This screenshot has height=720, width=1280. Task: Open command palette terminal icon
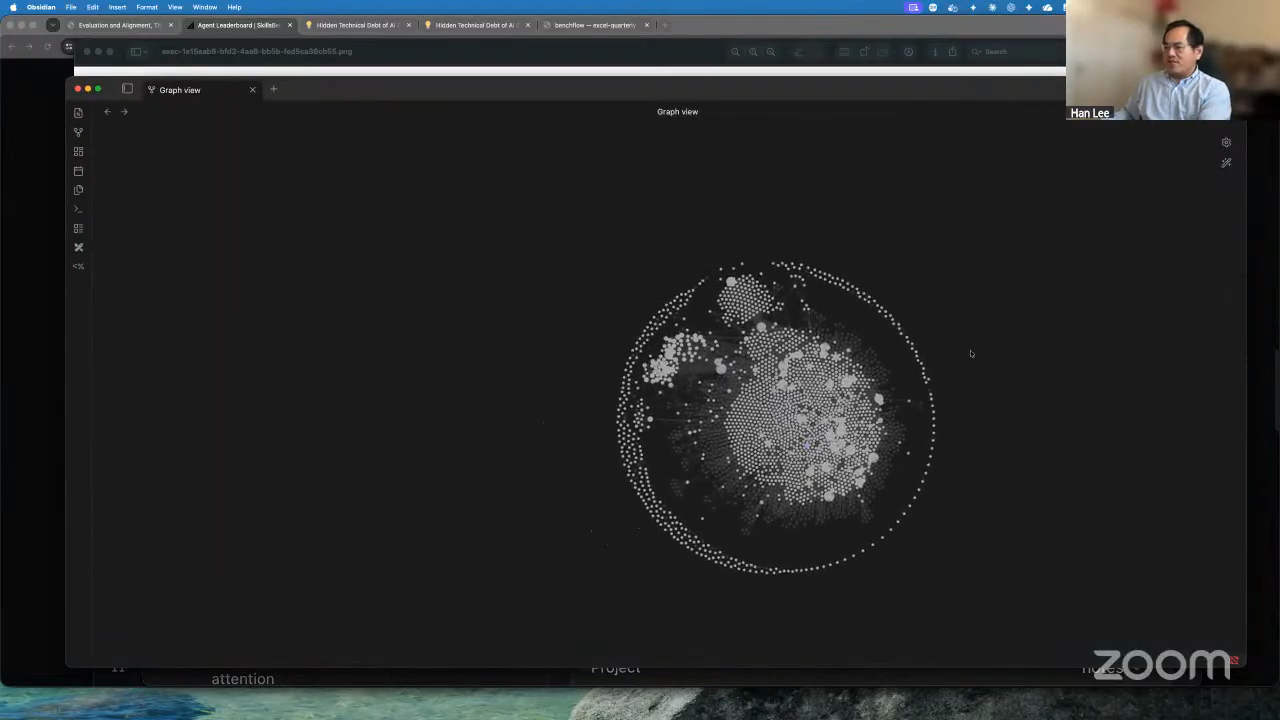tap(78, 209)
